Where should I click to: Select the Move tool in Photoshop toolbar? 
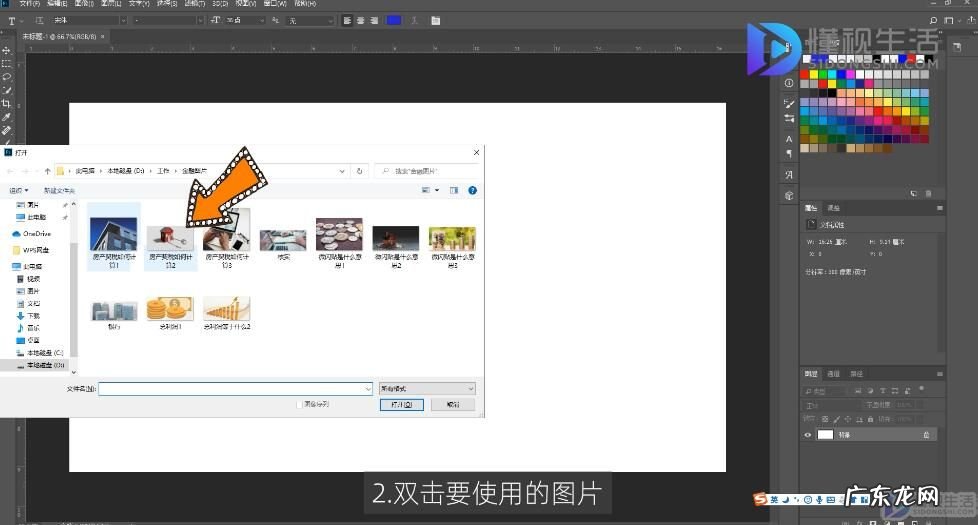tap(6, 51)
